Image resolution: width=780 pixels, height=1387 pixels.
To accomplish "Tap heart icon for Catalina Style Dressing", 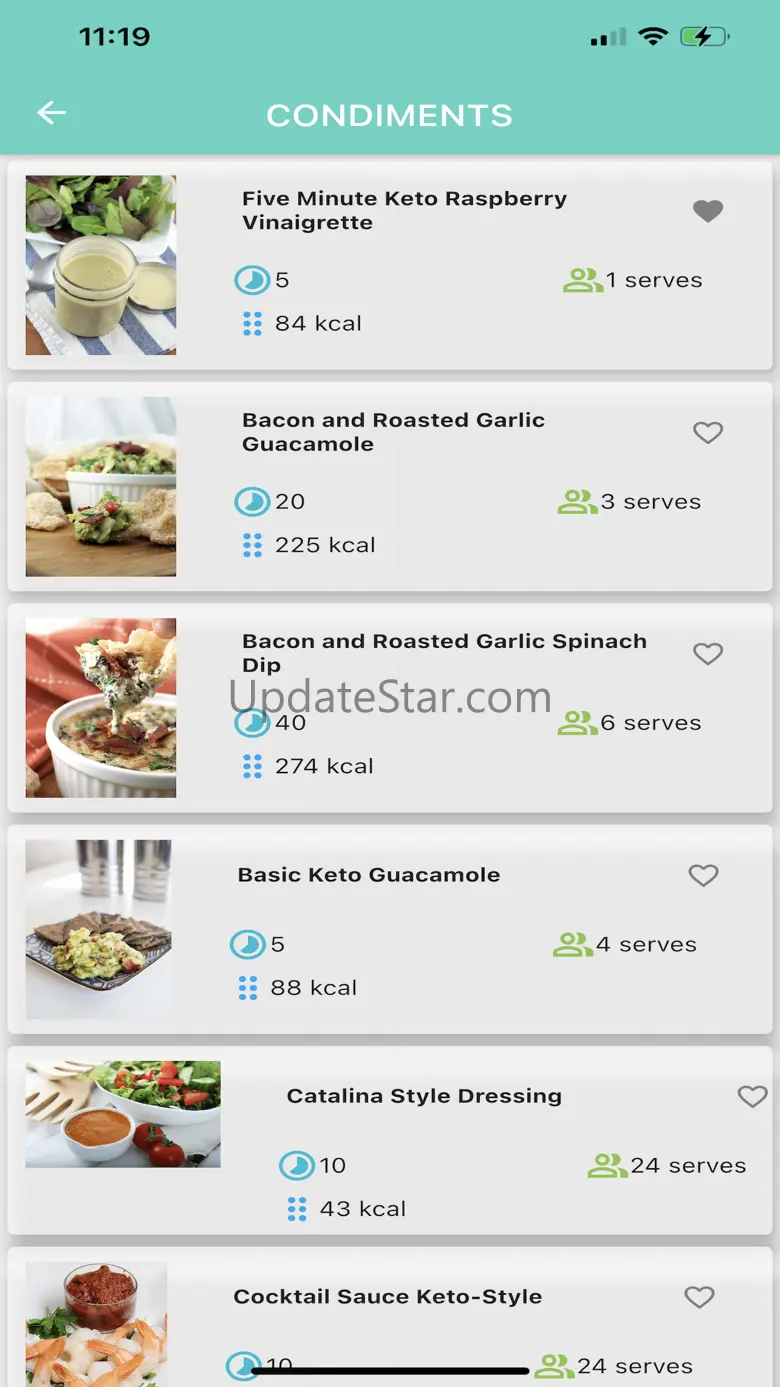I will (x=752, y=1097).
